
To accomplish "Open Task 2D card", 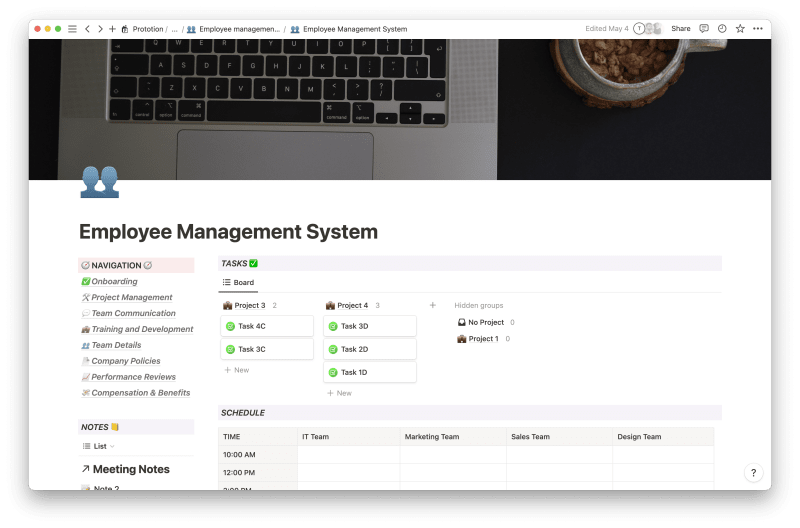I will coord(370,349).
